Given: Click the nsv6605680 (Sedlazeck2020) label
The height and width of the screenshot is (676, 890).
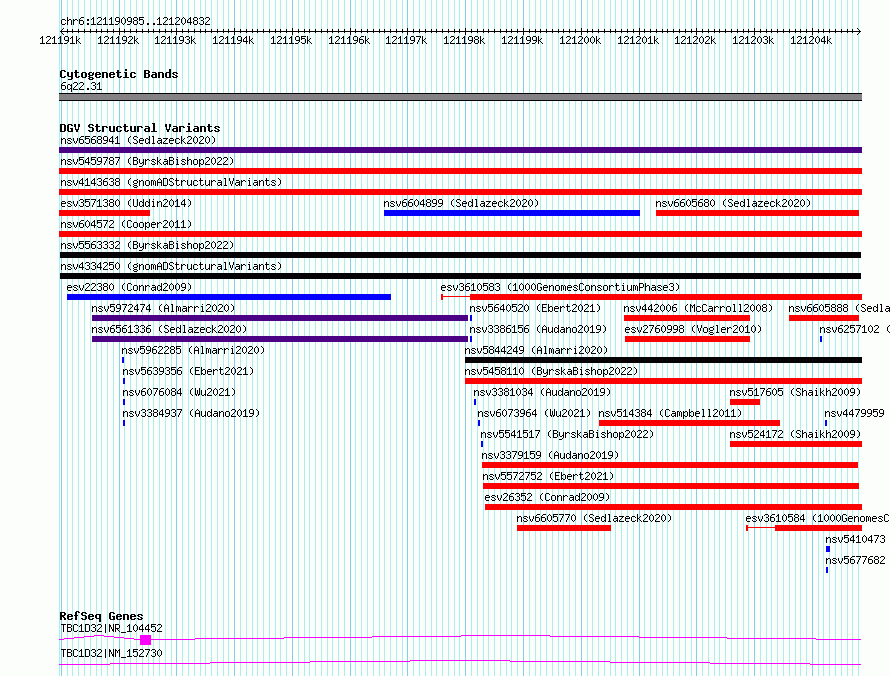Looking at the screenshot, I should [733, 203].
